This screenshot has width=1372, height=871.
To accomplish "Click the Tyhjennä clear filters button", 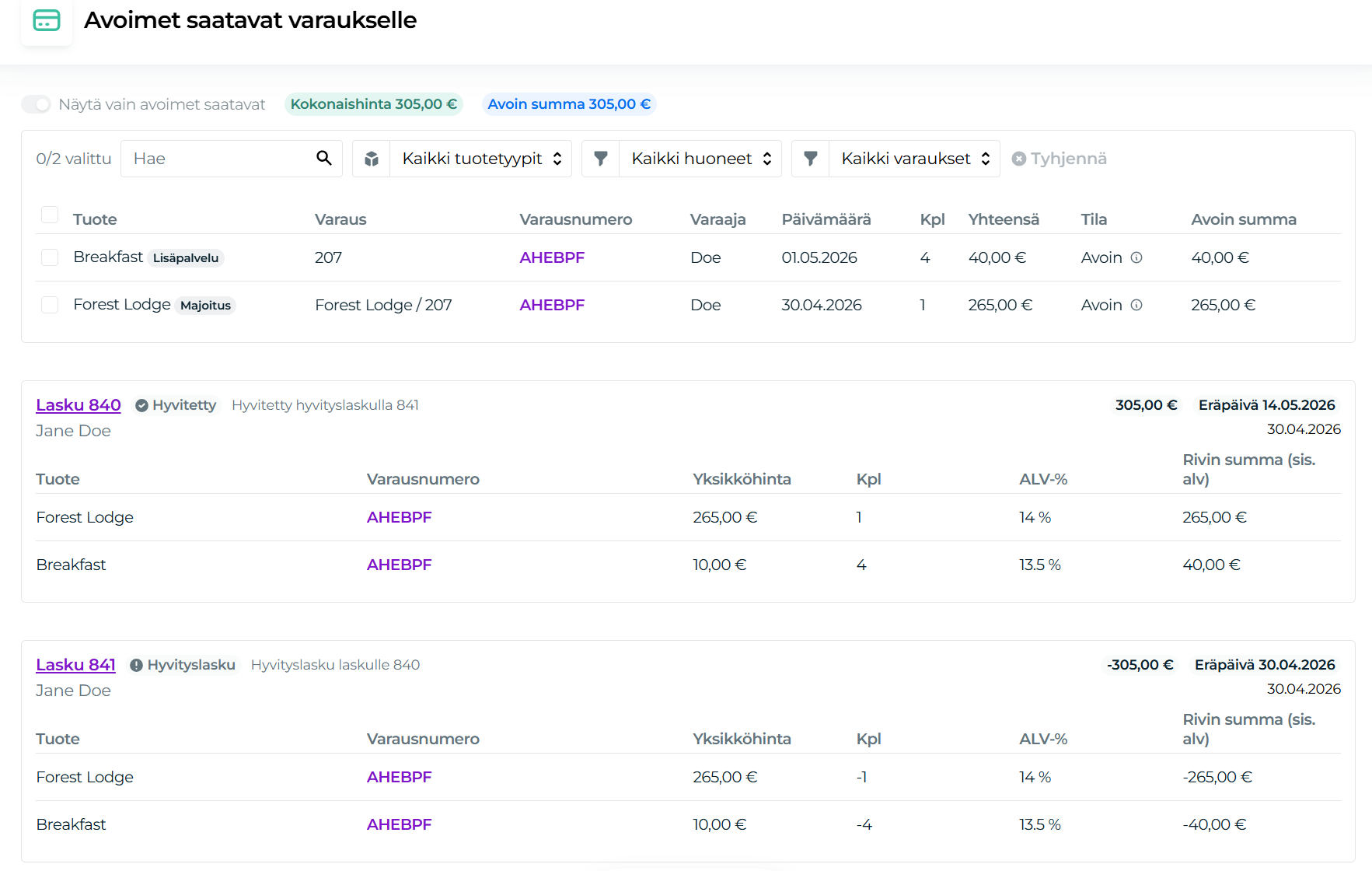I will (1060, 159).
